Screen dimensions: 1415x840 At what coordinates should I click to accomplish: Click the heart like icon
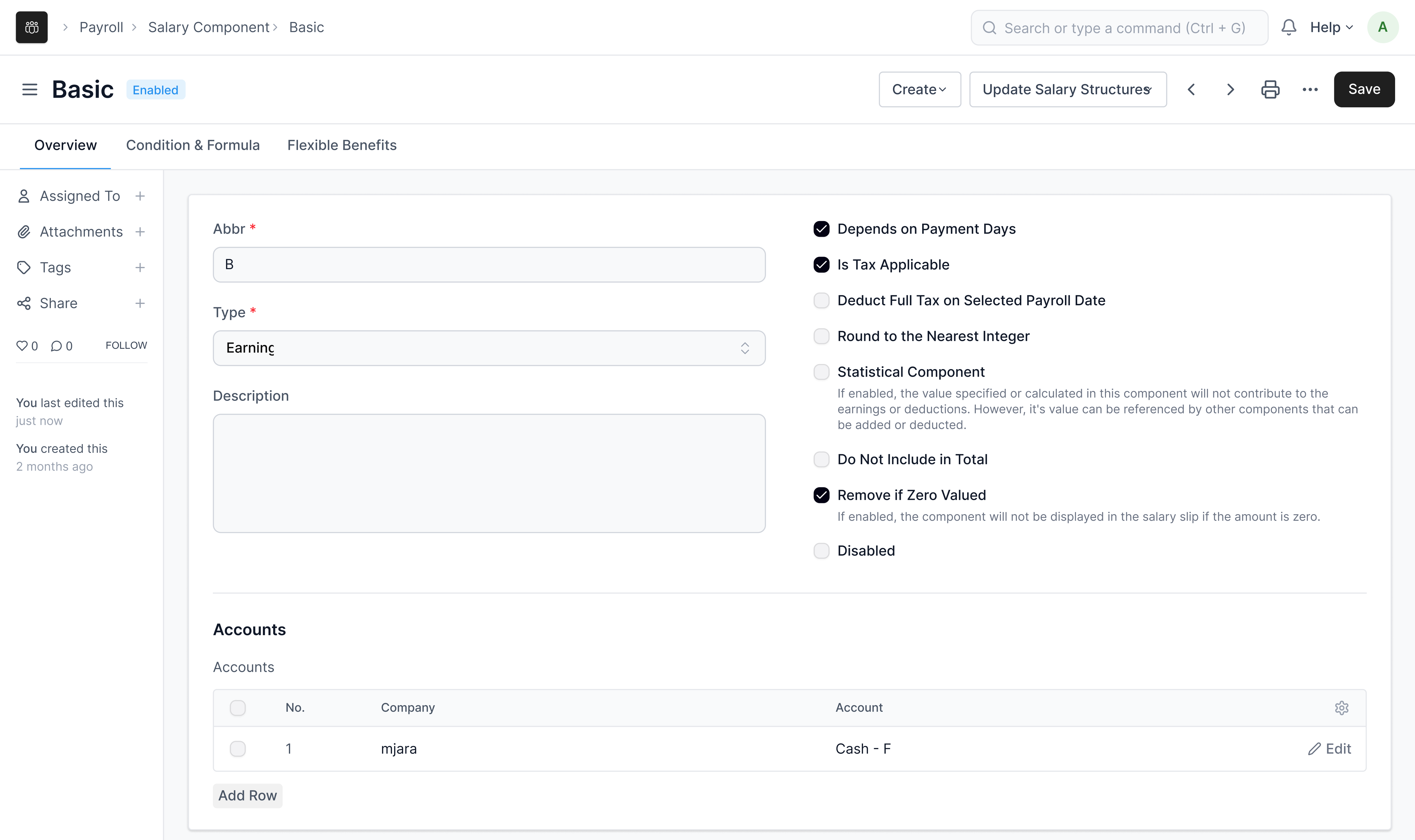[22, 345]
